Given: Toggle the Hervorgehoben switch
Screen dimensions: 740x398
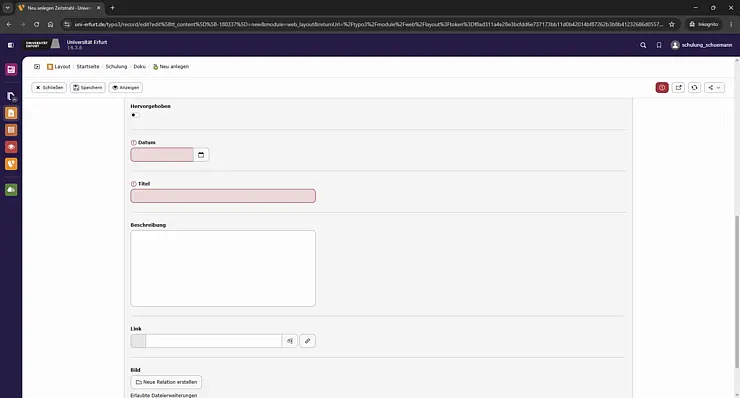Looking at the screenshot, I should pos(135,115).
